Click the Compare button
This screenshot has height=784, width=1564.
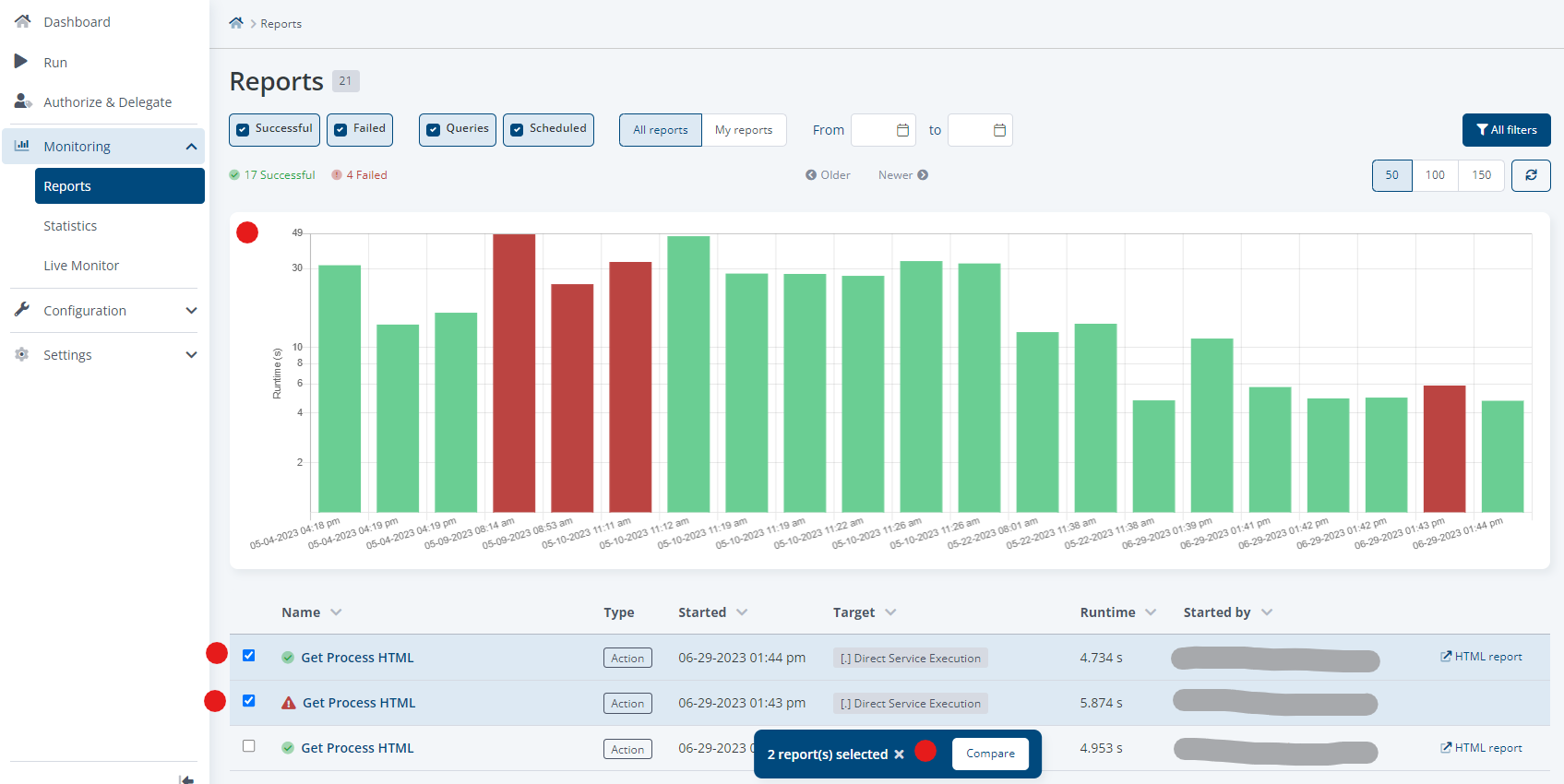[x=990, y=754]
